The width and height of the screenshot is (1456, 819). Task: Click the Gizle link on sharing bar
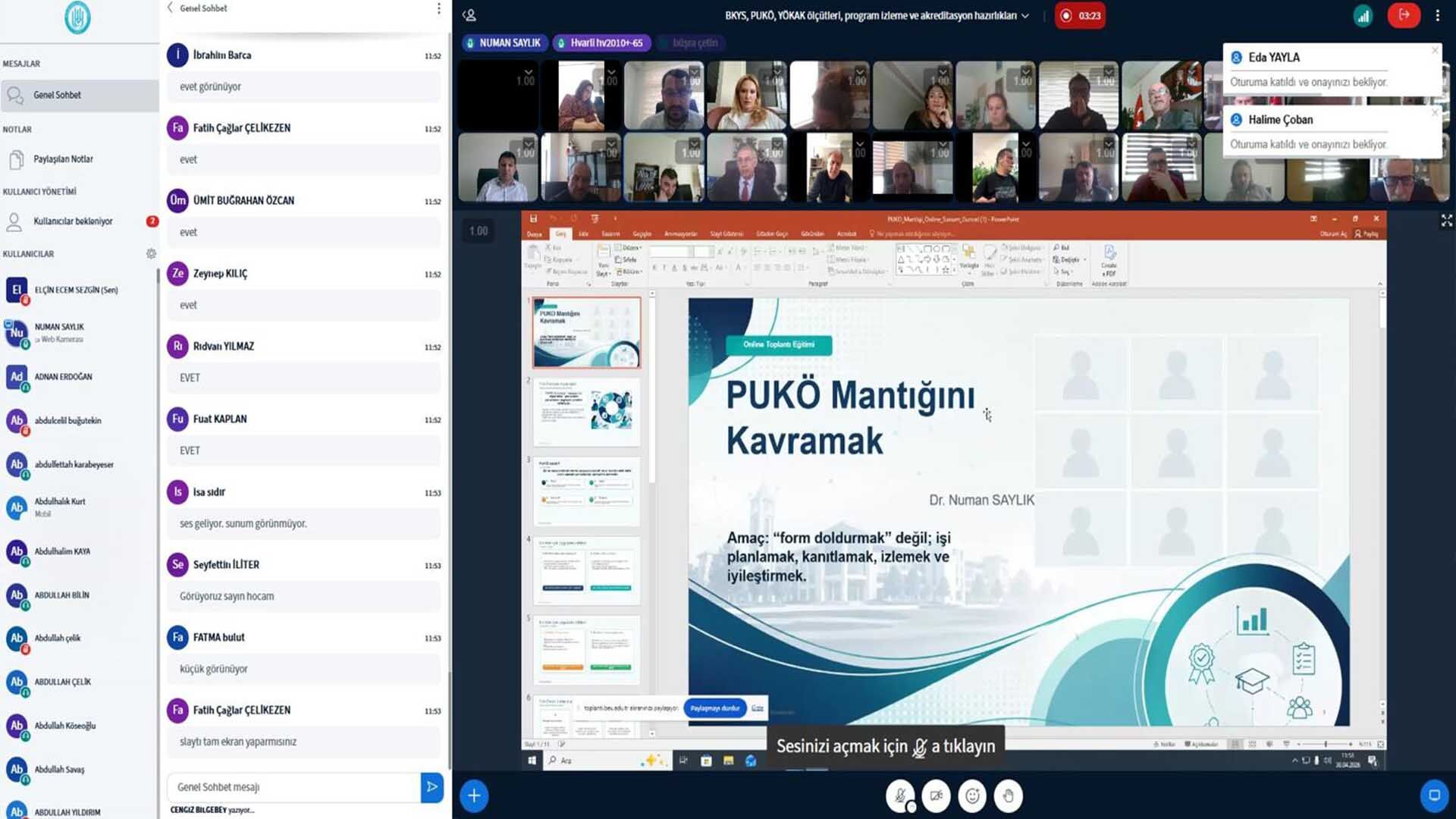(757, 708)
